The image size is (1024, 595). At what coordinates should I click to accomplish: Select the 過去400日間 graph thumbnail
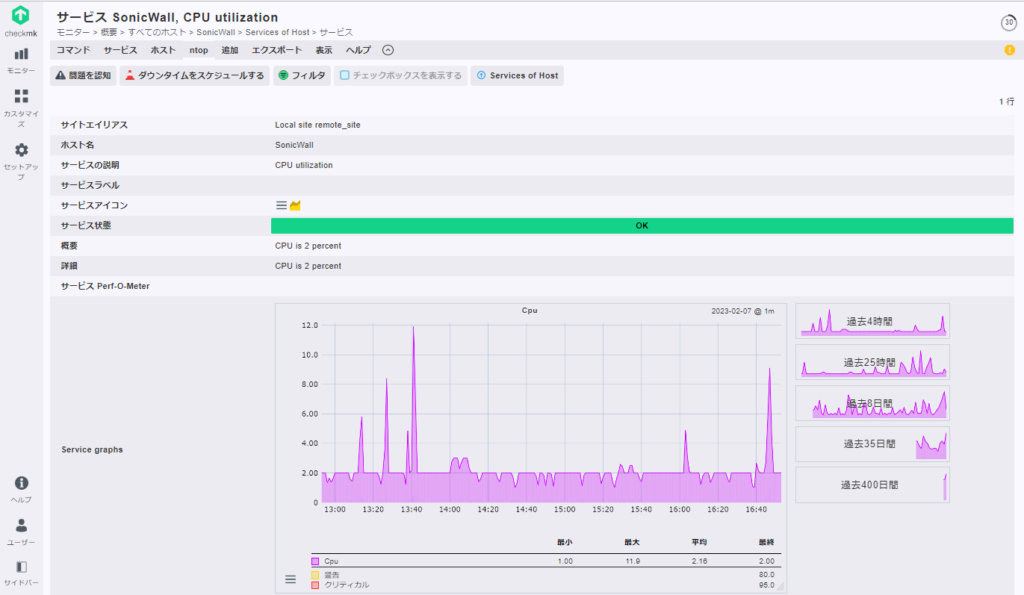pyautogui.click(x=872, y=485)
